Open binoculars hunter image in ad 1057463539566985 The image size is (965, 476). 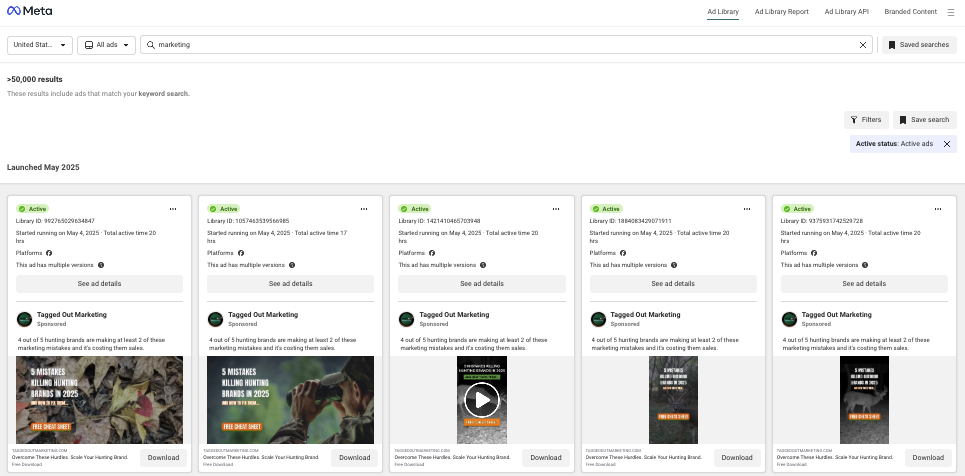tap(290, 400)
